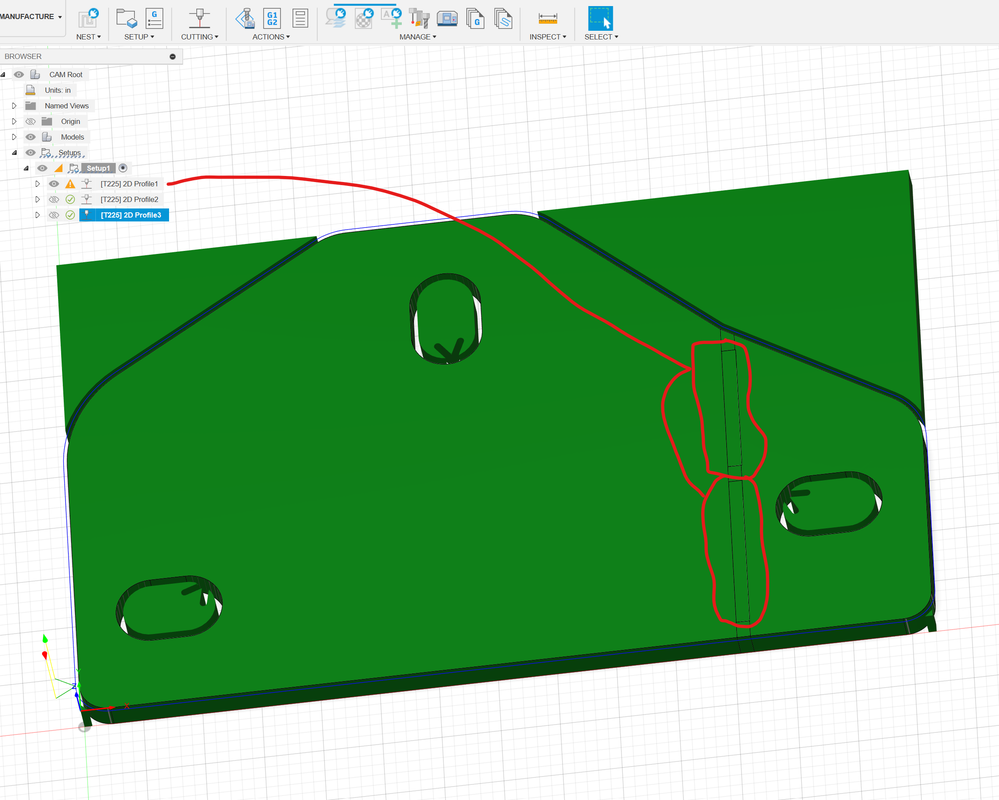Click the Setups label
The width and height of the screenshot is (999, 800).
point(69,153)
